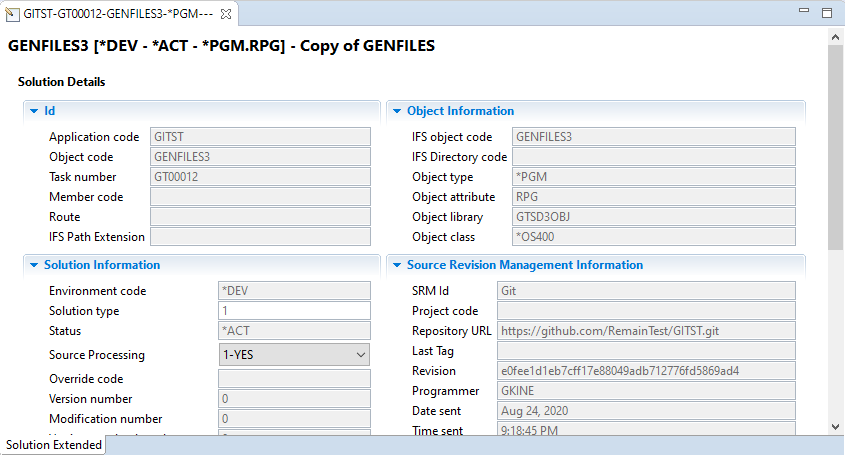The height and width of the screenshot is (455, 845).
Task: Click the editor tab's file icon
Action: [13, 14]
